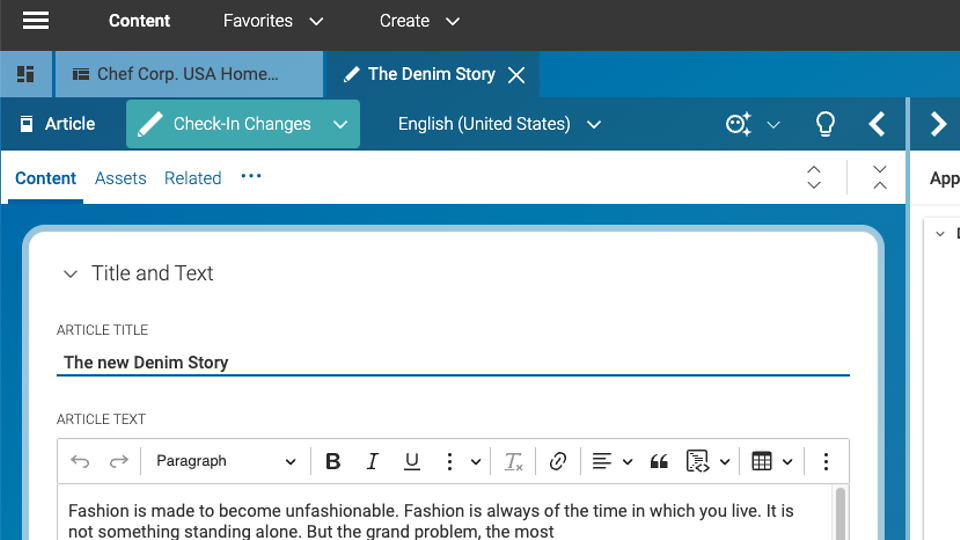This screenshot has width=960, height=540.
Task: Undo the last edit in article text
Action: (x=80, y=461)
